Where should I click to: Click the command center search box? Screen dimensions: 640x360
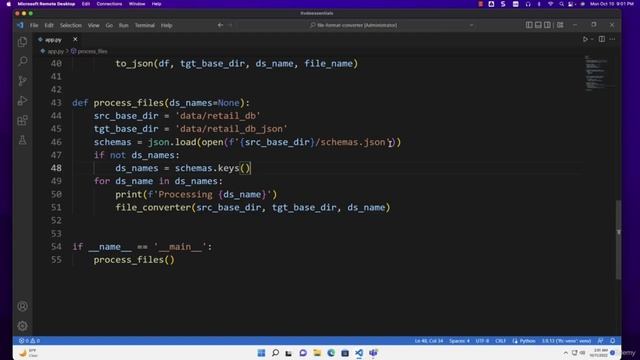[353, 25]
